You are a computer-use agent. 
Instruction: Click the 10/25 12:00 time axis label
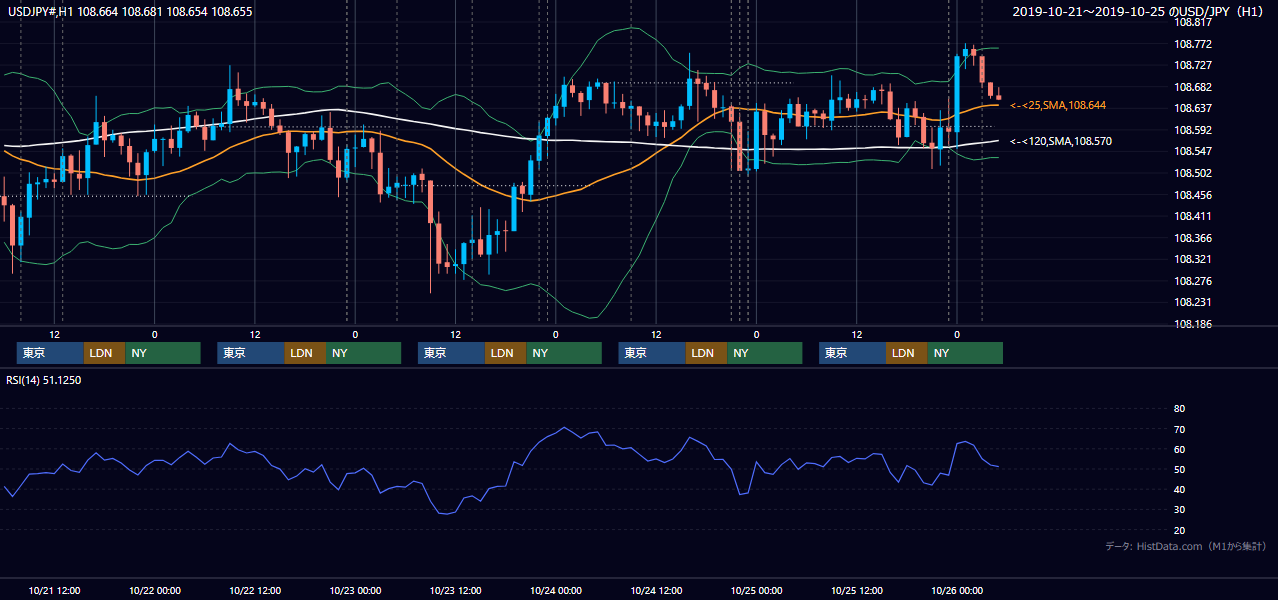click(x=857, y=590)
